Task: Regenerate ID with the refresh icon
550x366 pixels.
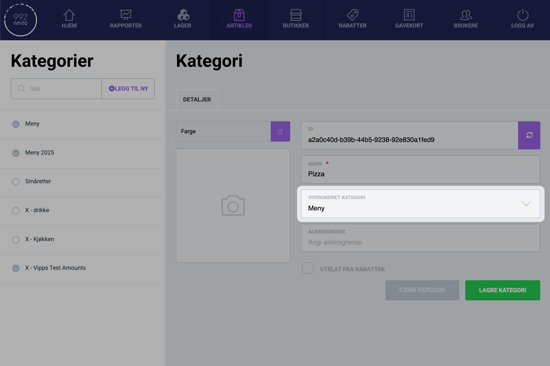Action: coord(529,135)
